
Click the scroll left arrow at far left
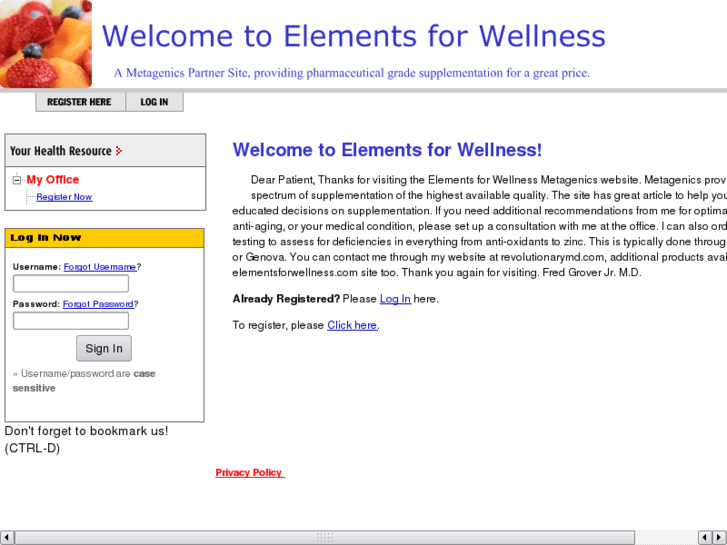coord(6,538)
